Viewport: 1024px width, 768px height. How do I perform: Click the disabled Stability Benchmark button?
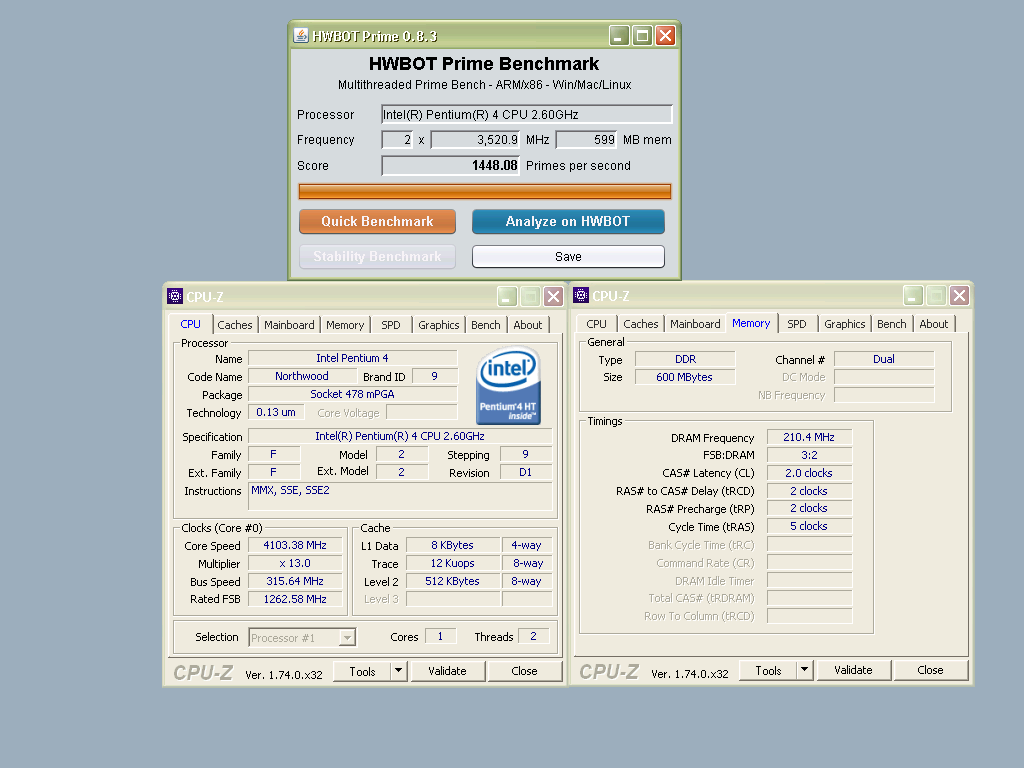(377, 257)
